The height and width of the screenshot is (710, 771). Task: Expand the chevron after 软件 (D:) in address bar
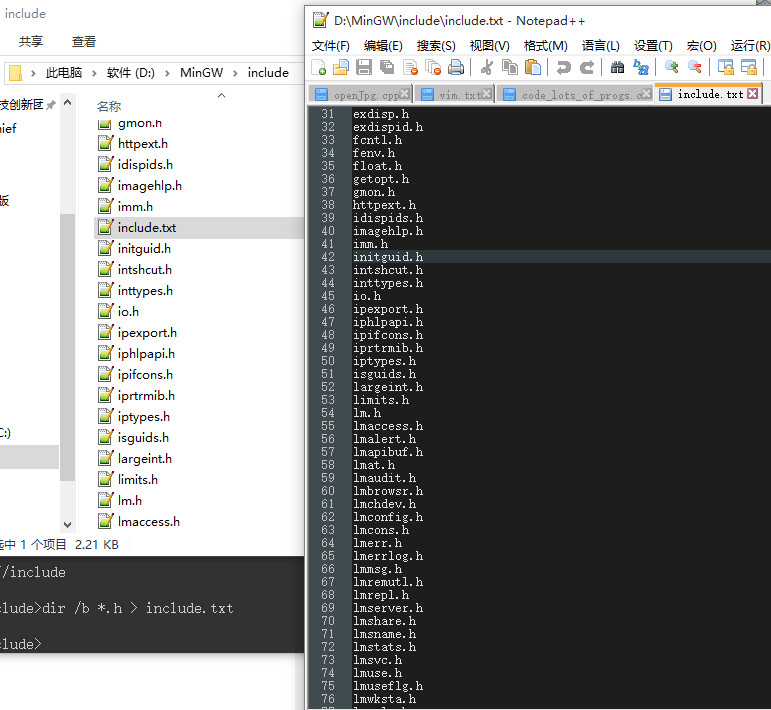(x=168, y=73)
